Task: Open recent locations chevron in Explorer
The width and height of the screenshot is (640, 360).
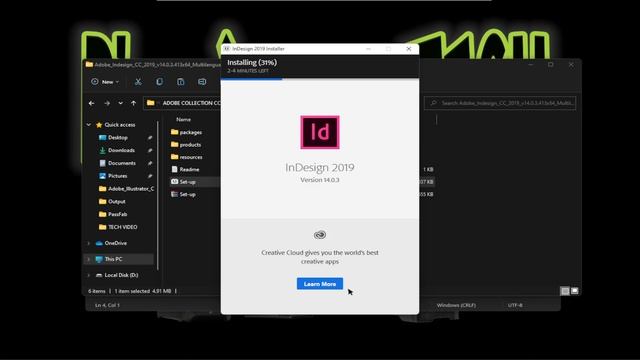Action: 120,103
